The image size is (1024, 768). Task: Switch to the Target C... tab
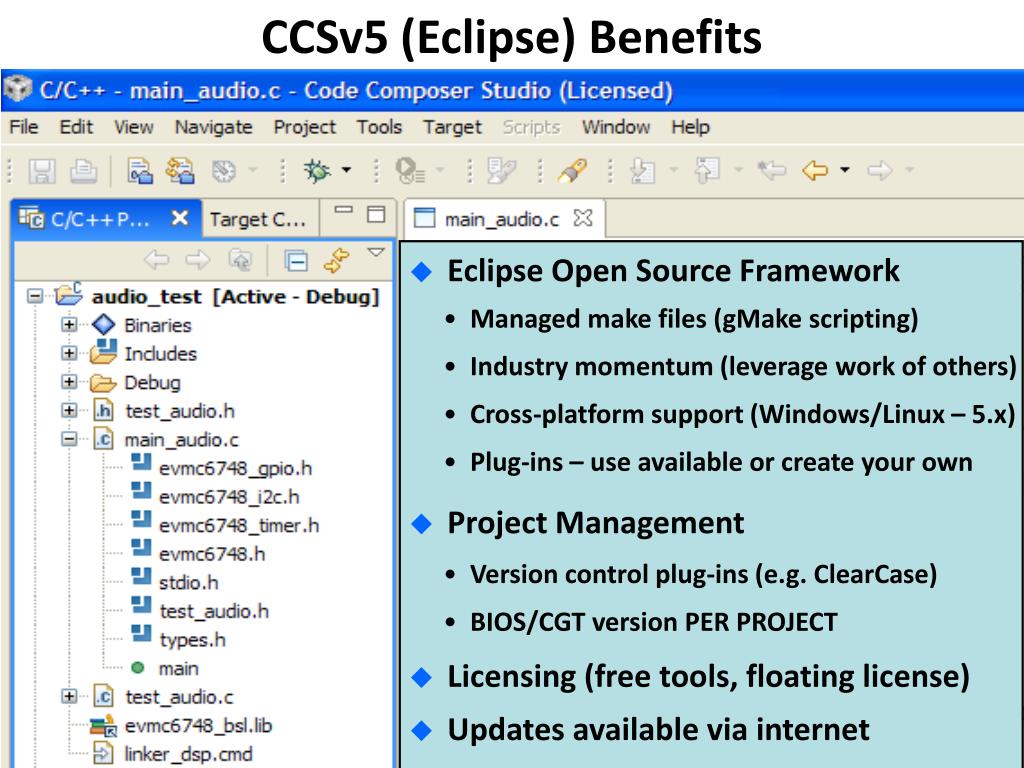coord(261,219)
